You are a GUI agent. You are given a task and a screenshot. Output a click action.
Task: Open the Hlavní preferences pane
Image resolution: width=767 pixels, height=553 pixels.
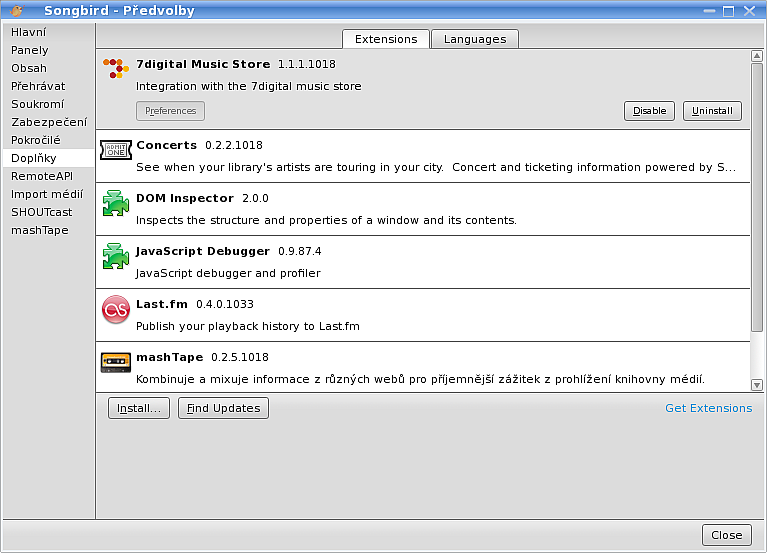click(48, 32)
